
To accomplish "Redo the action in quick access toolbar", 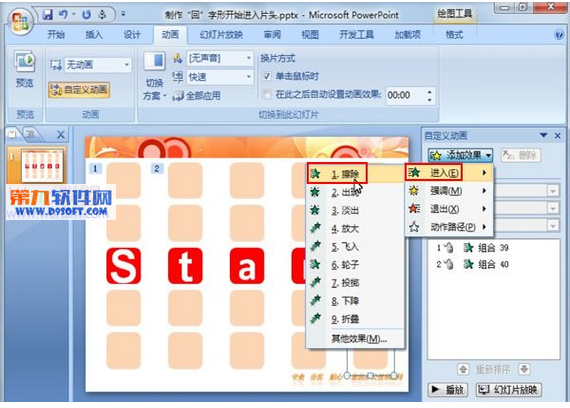I will click(86, 15).
